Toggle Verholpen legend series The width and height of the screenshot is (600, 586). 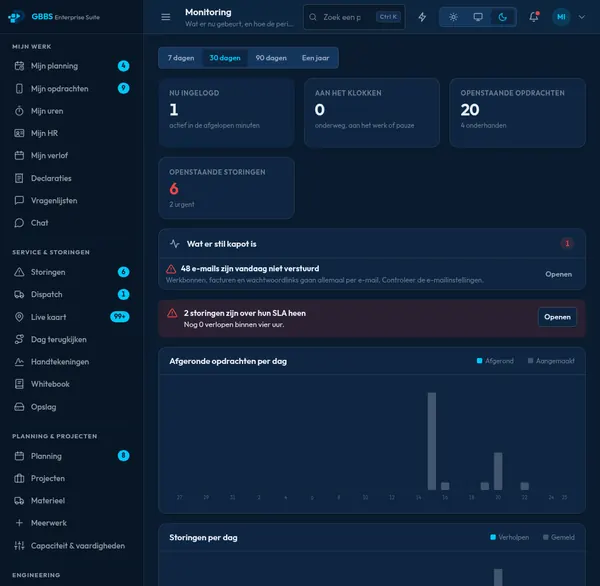[x=510, y=537]
